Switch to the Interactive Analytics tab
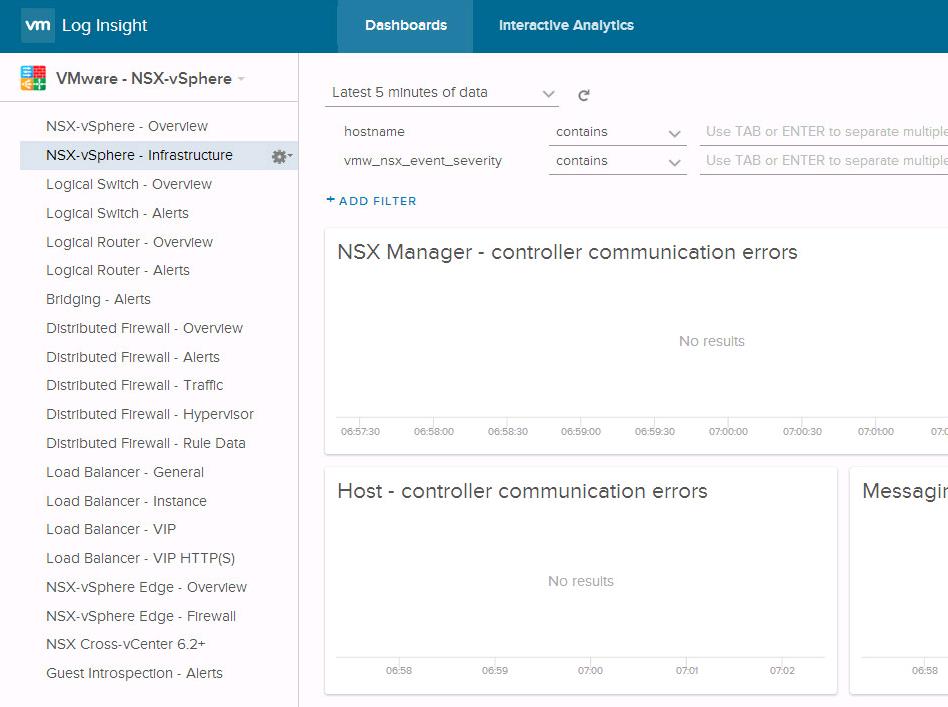The width and height of the screenshot is (948, 707). [x=566, y=26]
